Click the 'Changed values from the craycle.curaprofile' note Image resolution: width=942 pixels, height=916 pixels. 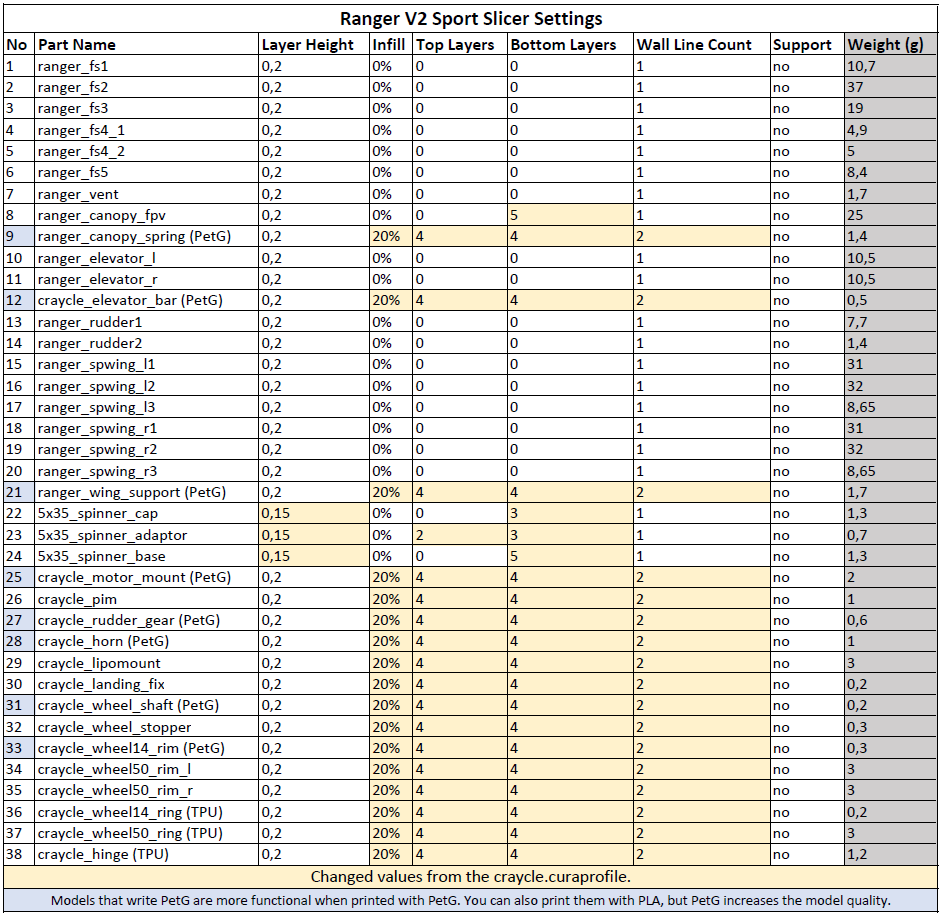pyautogui.click(x=470, y=877)
